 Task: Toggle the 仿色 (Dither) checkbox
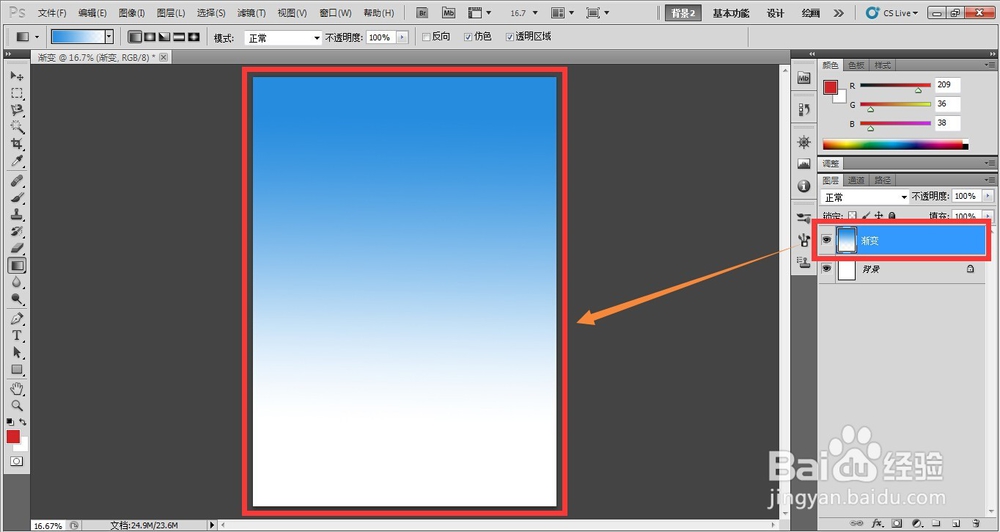tap(468, 37)
